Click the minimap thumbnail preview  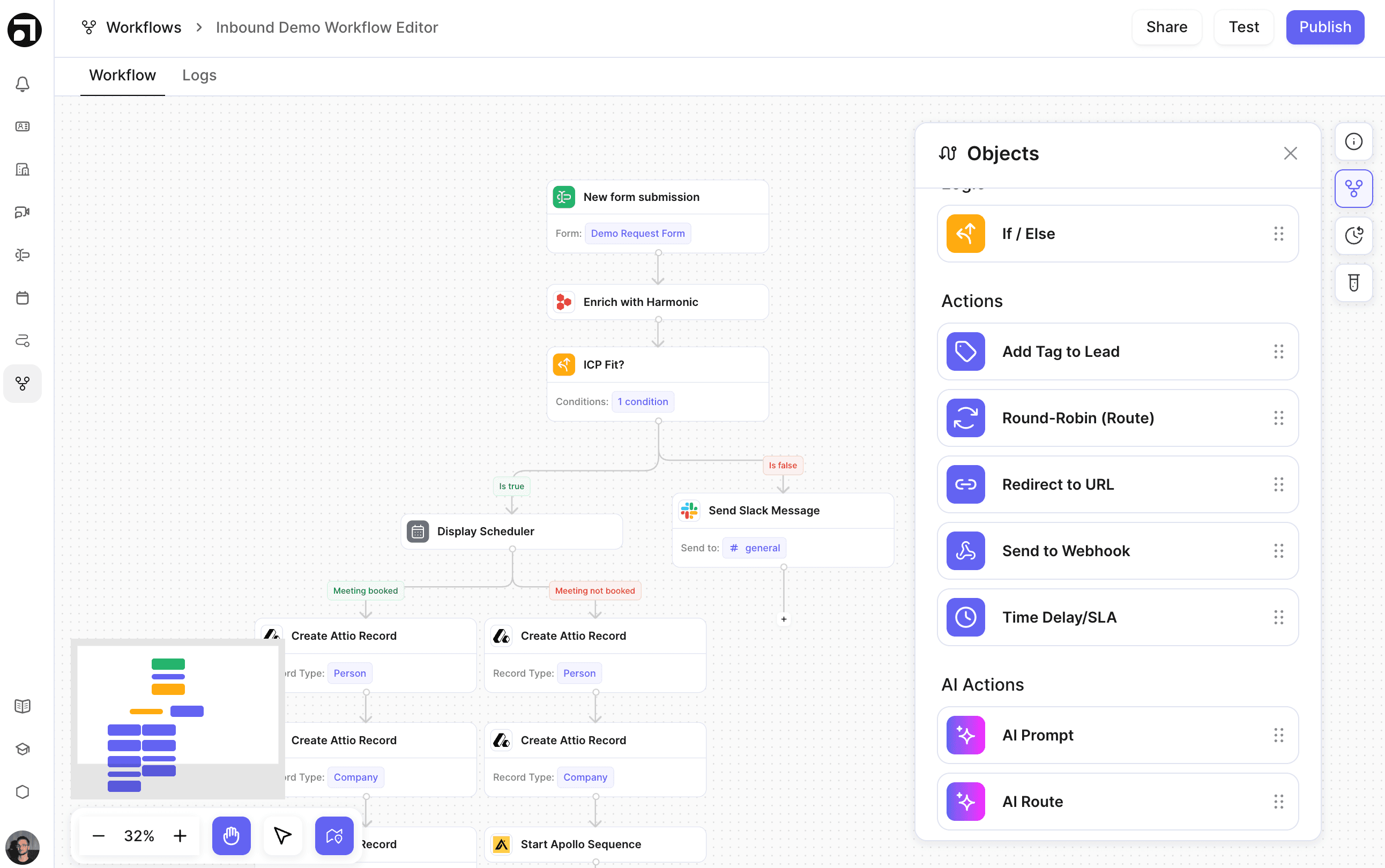click(177, 717)
